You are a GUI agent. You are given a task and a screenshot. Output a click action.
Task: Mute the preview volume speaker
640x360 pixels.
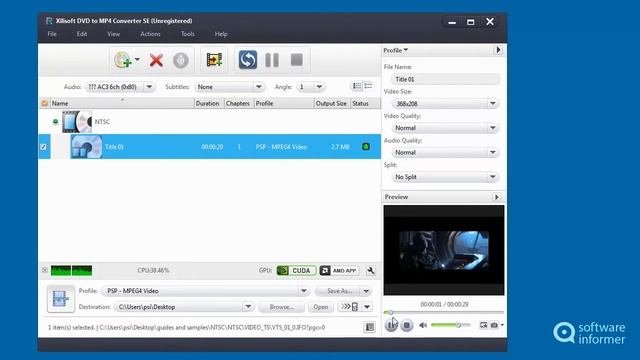point(423,325)
